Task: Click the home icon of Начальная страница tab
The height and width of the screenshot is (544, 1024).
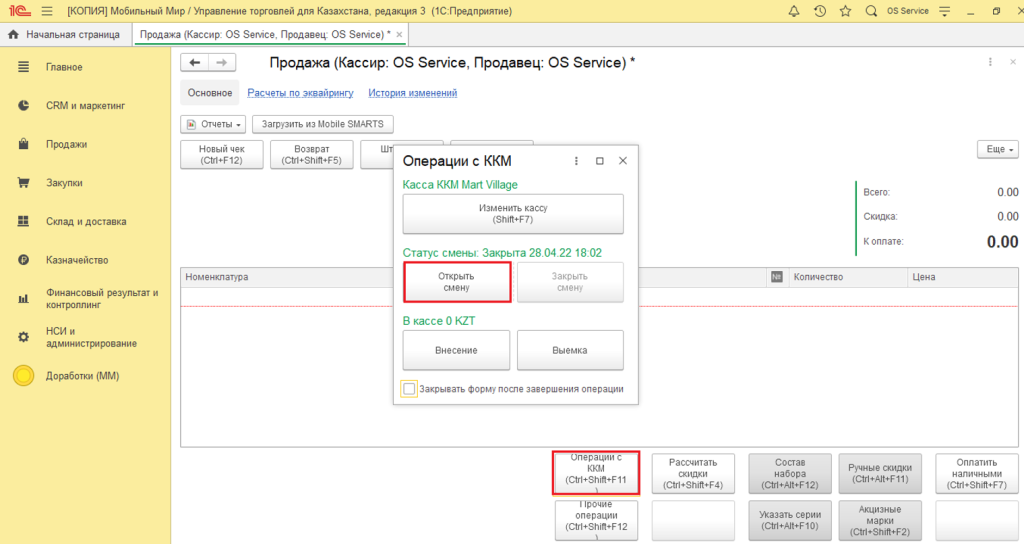Action: pos(13,35)
